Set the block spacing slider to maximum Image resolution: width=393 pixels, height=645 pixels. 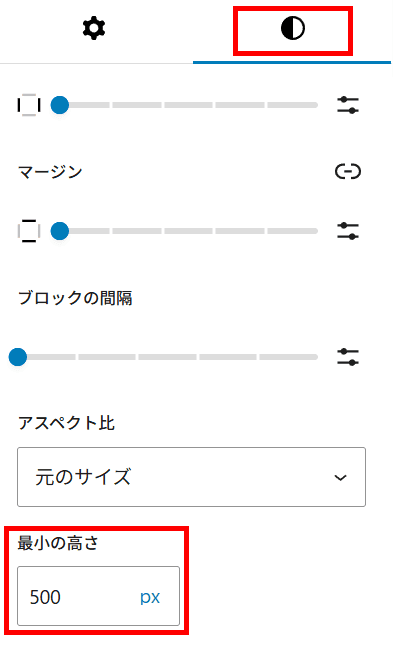coord(316,357)
